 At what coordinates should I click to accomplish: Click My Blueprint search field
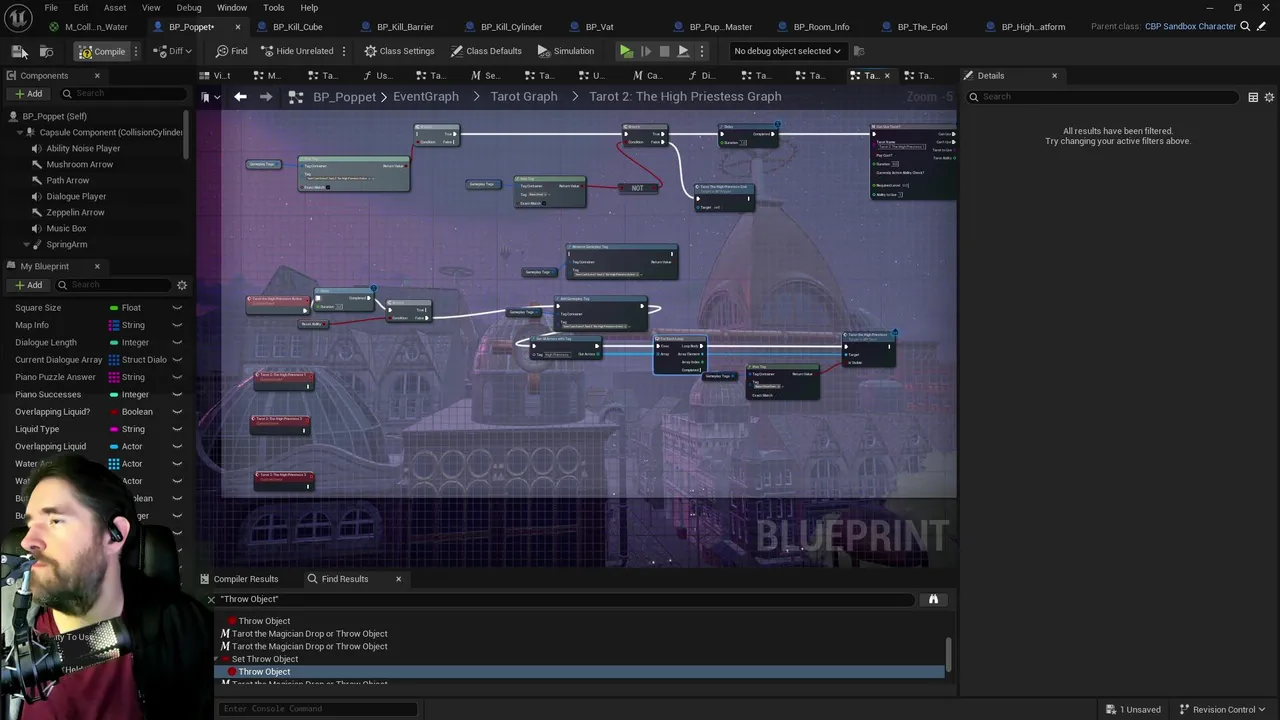(115, 285)
